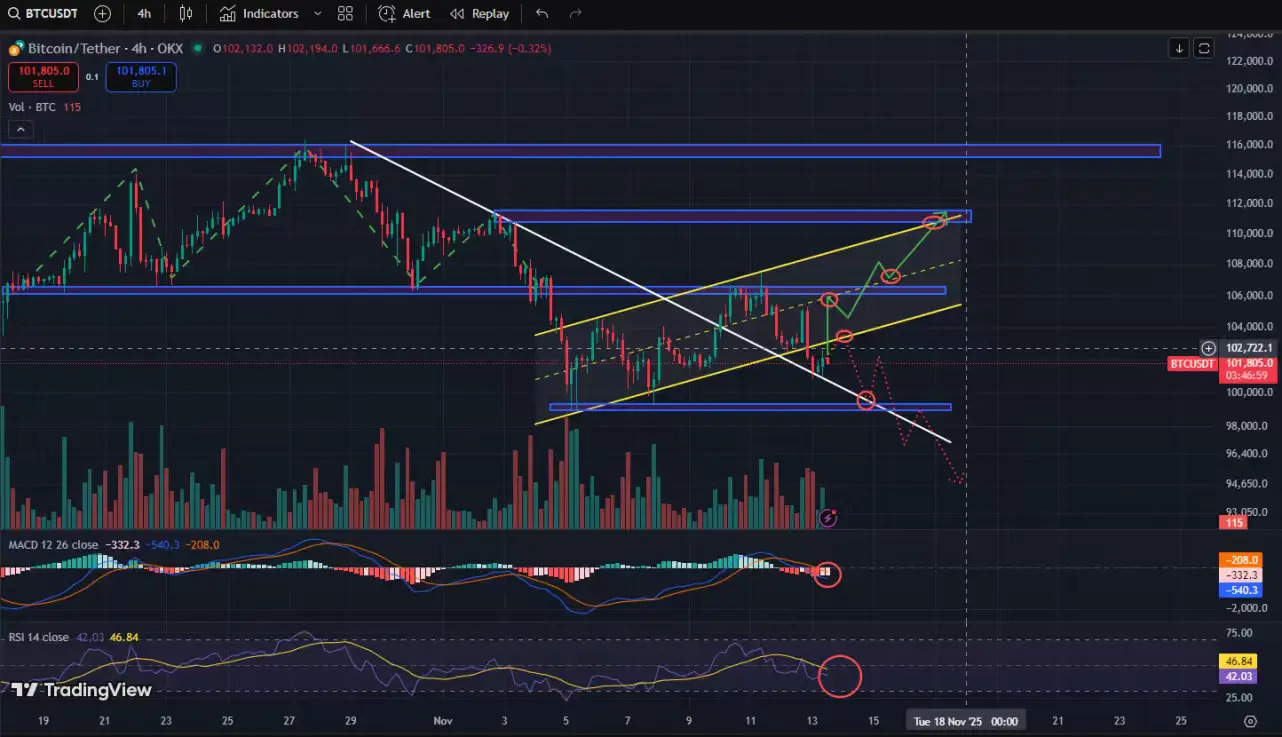The image size is (1282, 737).
Task: Start bar Replay mode
Action: coord(479,14)
